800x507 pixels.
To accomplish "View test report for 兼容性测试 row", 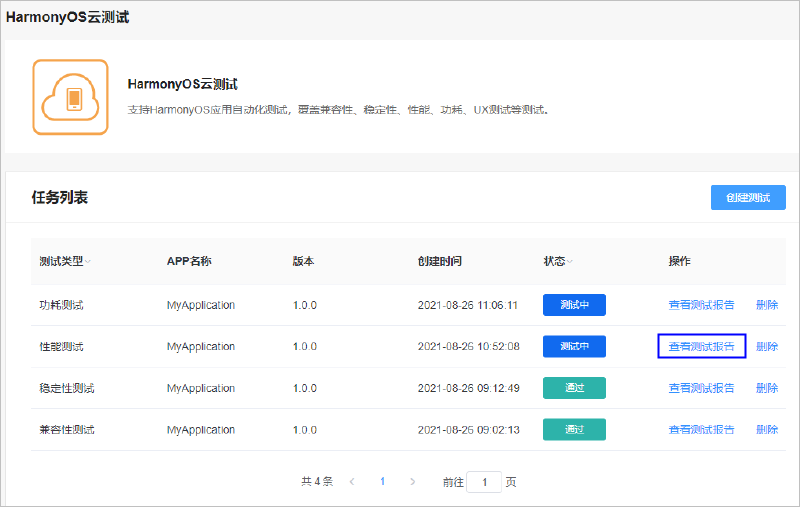I will point(702,429).
